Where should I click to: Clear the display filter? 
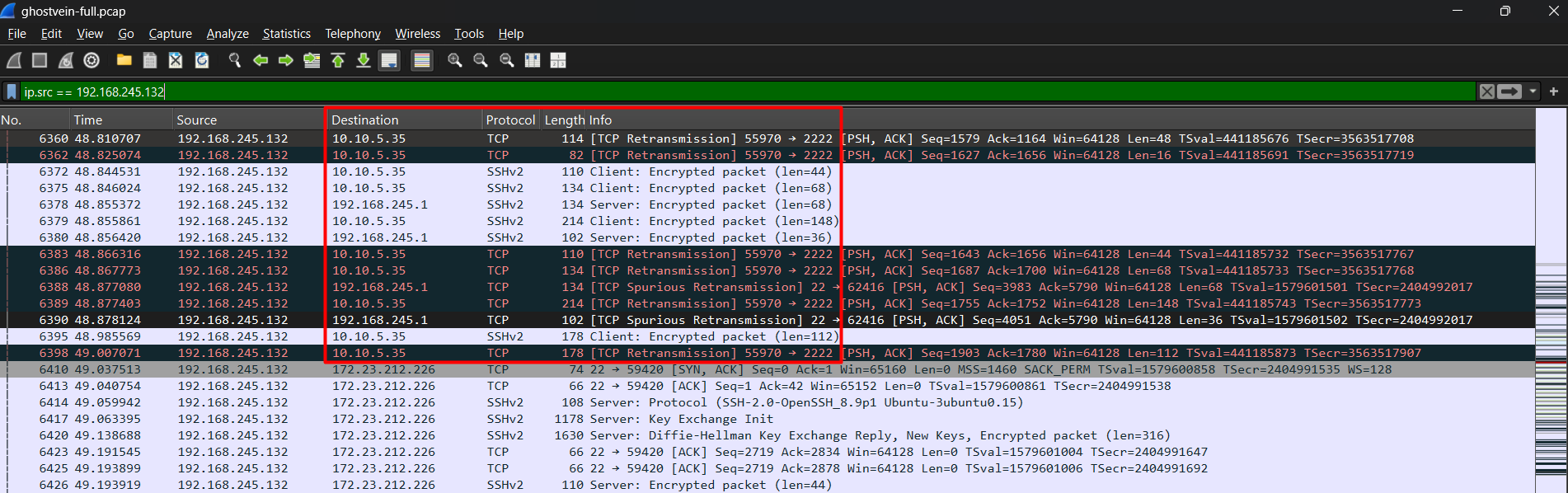pyautogui.click(x=1486, y=92)
